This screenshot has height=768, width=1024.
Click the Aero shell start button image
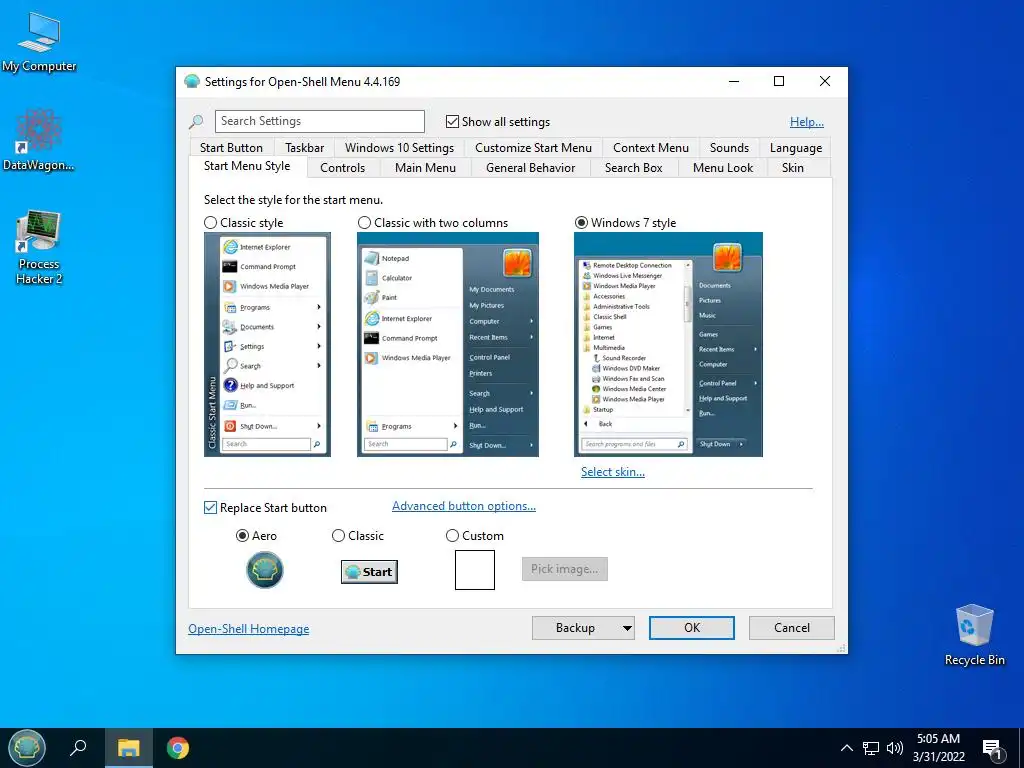coord(264,569)
